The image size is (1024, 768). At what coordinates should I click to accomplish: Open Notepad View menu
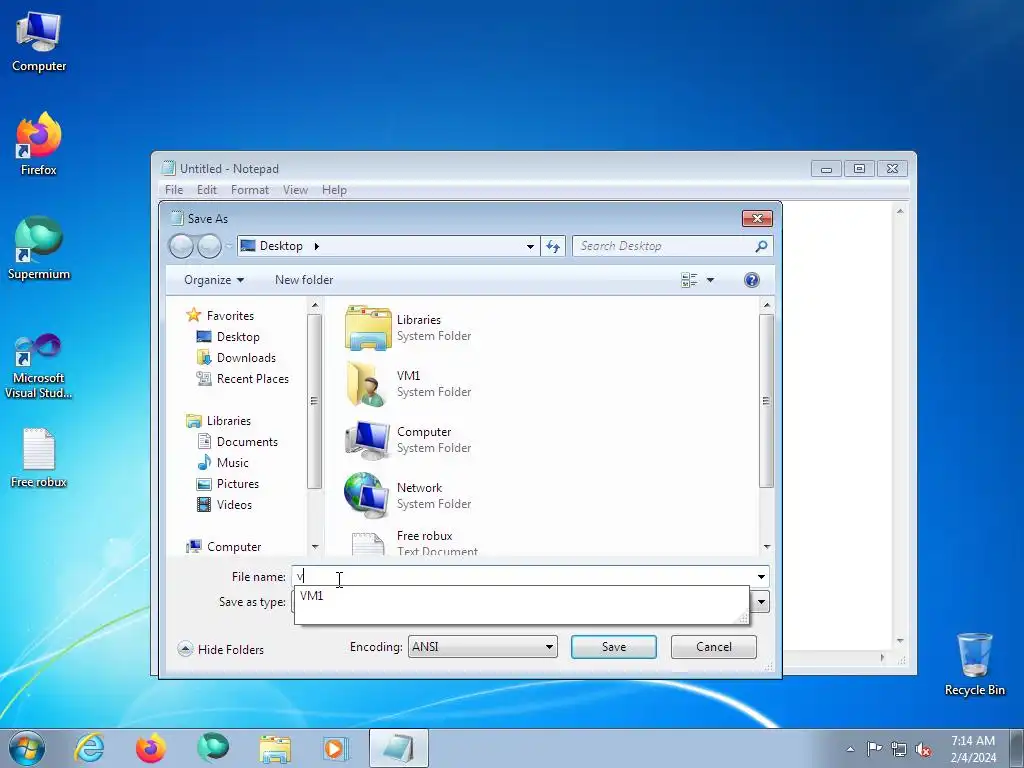(295, 190)
